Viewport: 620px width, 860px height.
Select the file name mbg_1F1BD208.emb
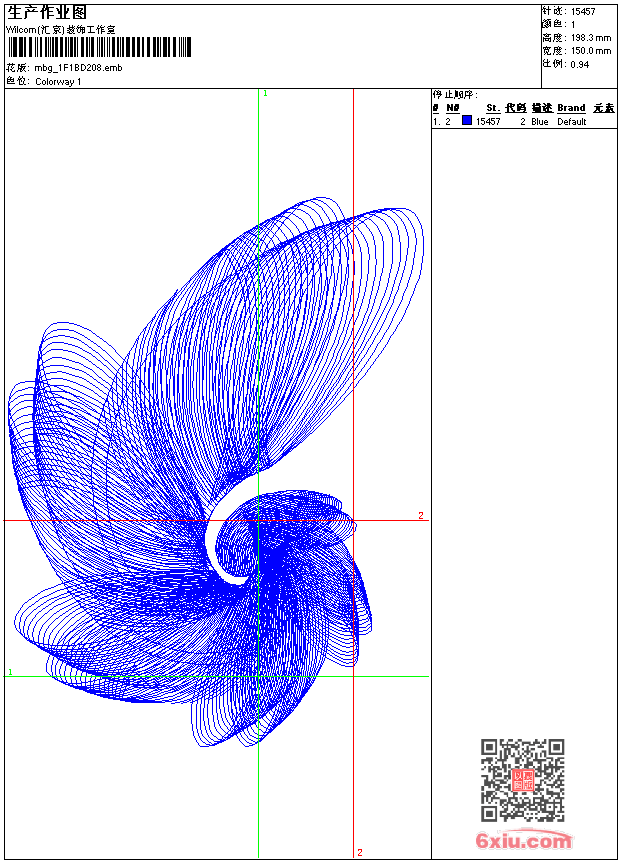tap(79, 68)
